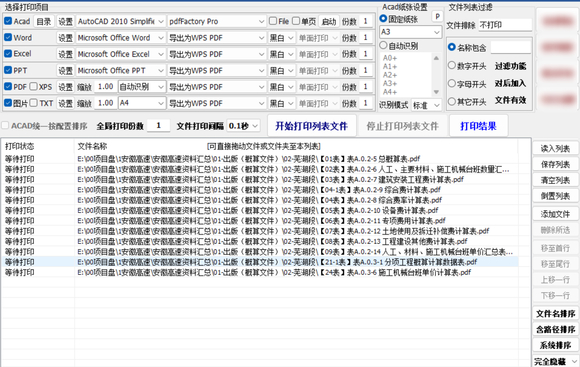Screen dimensions: 580x367
Task: Select A0+ in paper size list
Action: pyautogui.click(x=390, y=58)
